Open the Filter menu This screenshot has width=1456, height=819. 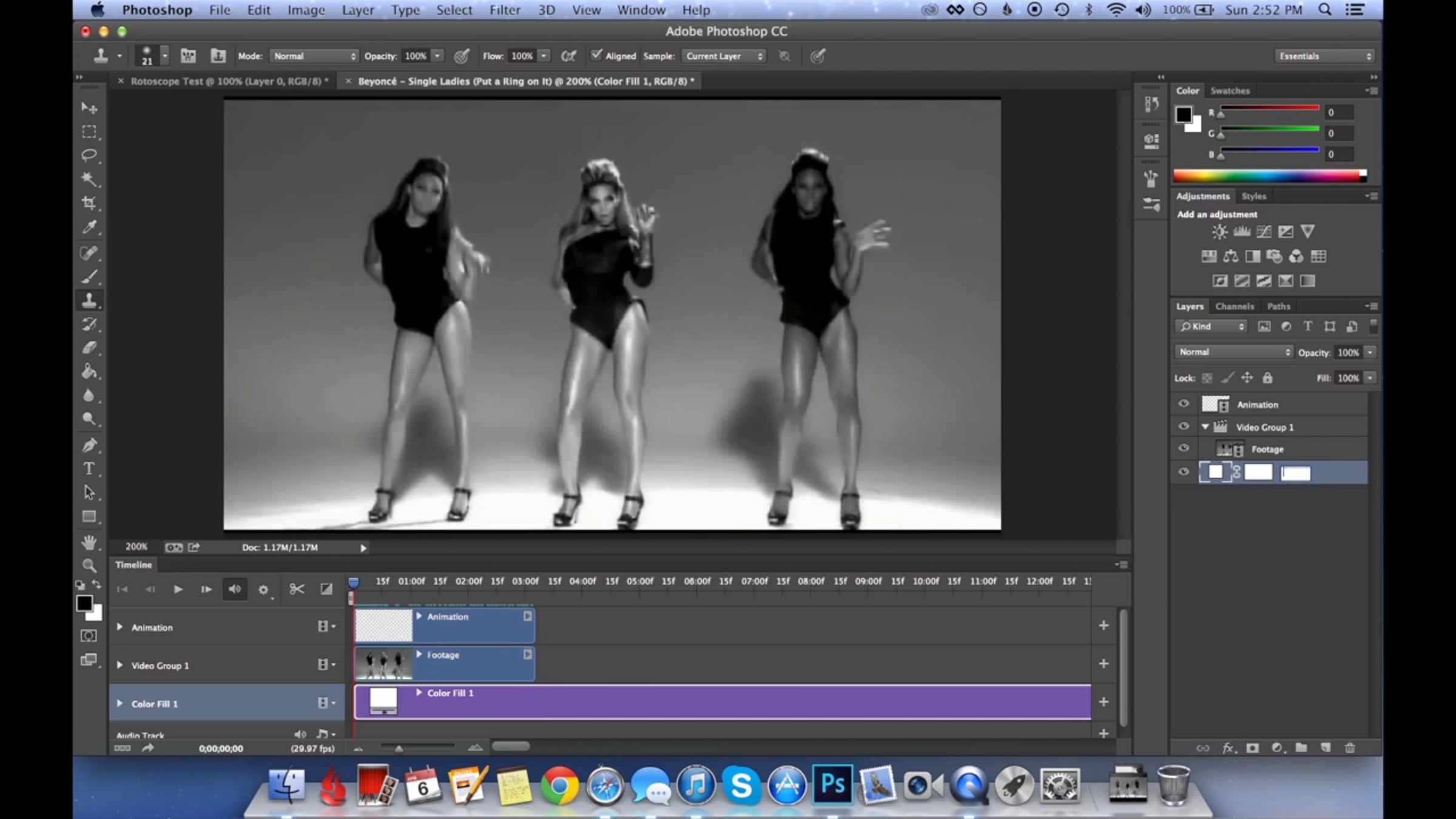point(505,10)
